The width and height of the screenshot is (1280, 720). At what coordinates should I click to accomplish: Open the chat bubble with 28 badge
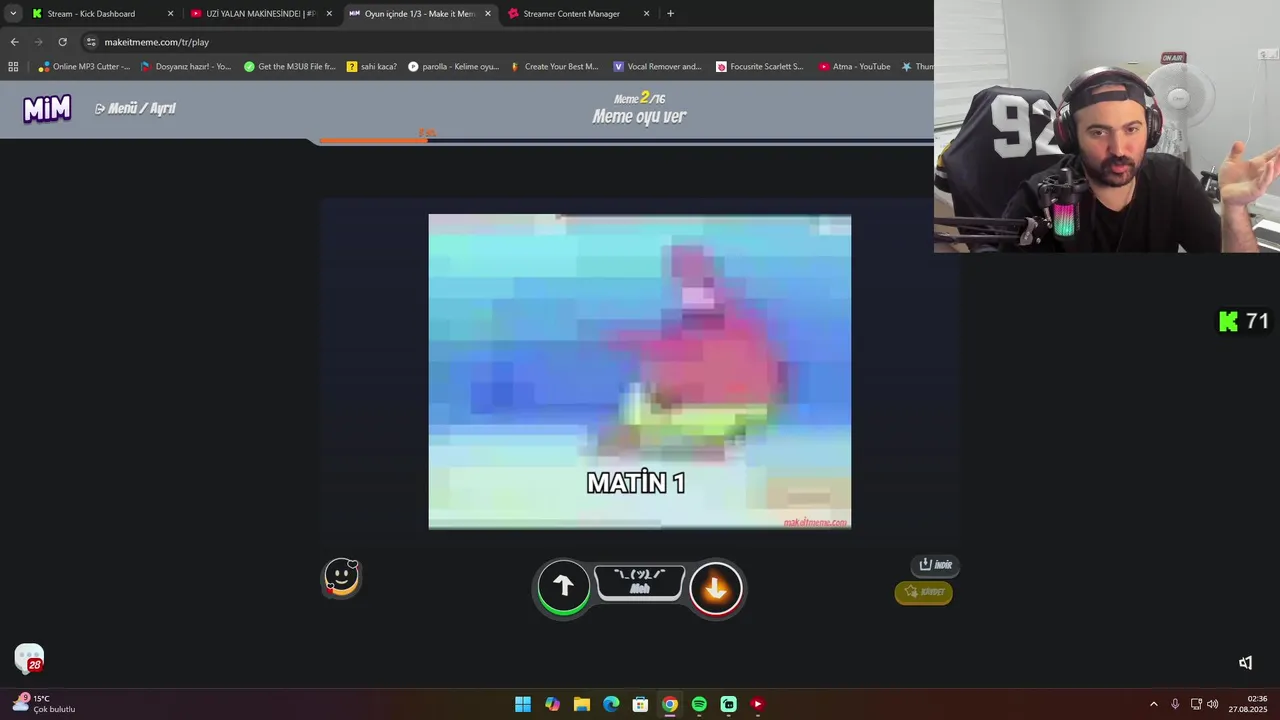coord(29,658)
